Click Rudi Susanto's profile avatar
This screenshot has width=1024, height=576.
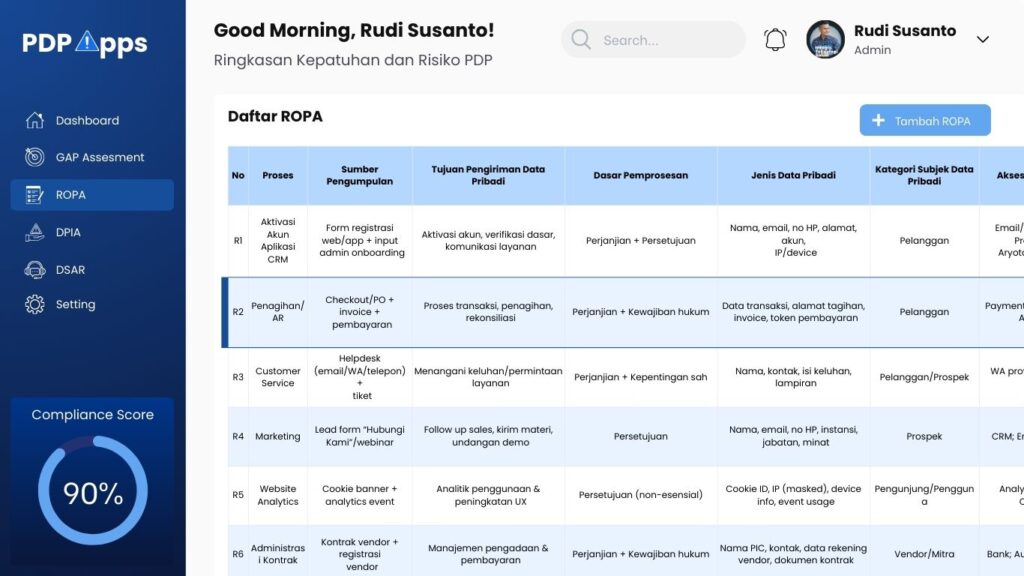824,40
